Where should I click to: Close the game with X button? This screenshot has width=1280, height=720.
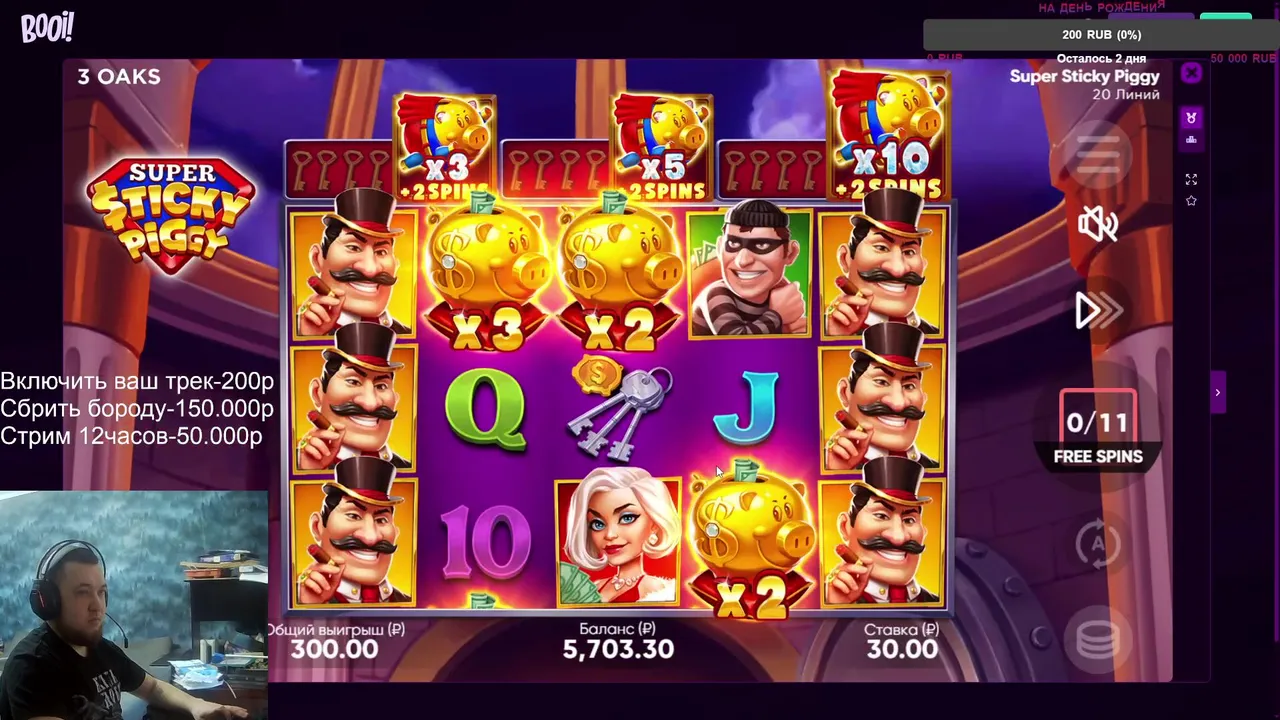point(1191,73)
